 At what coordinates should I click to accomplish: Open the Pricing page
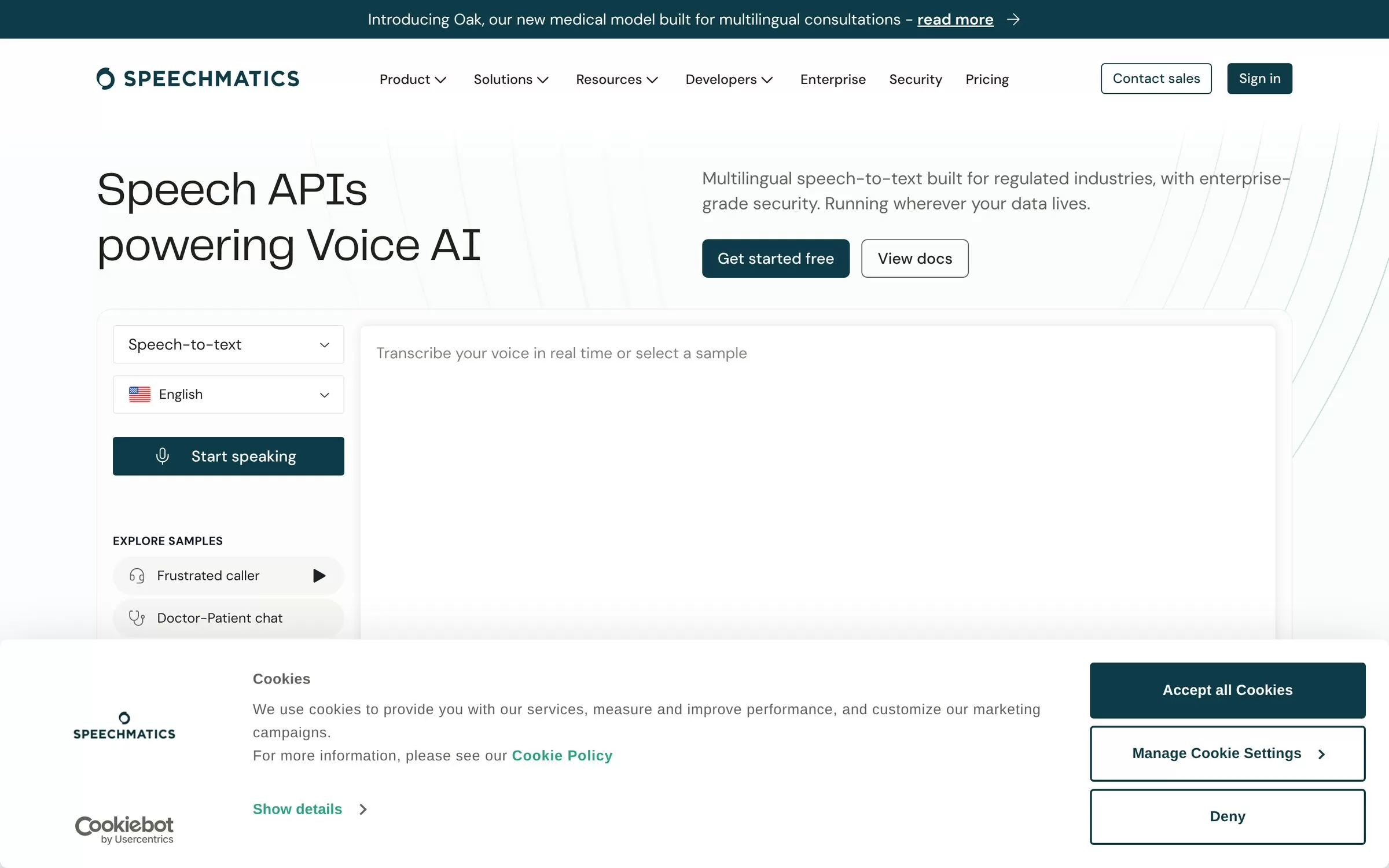click(987, 79)
